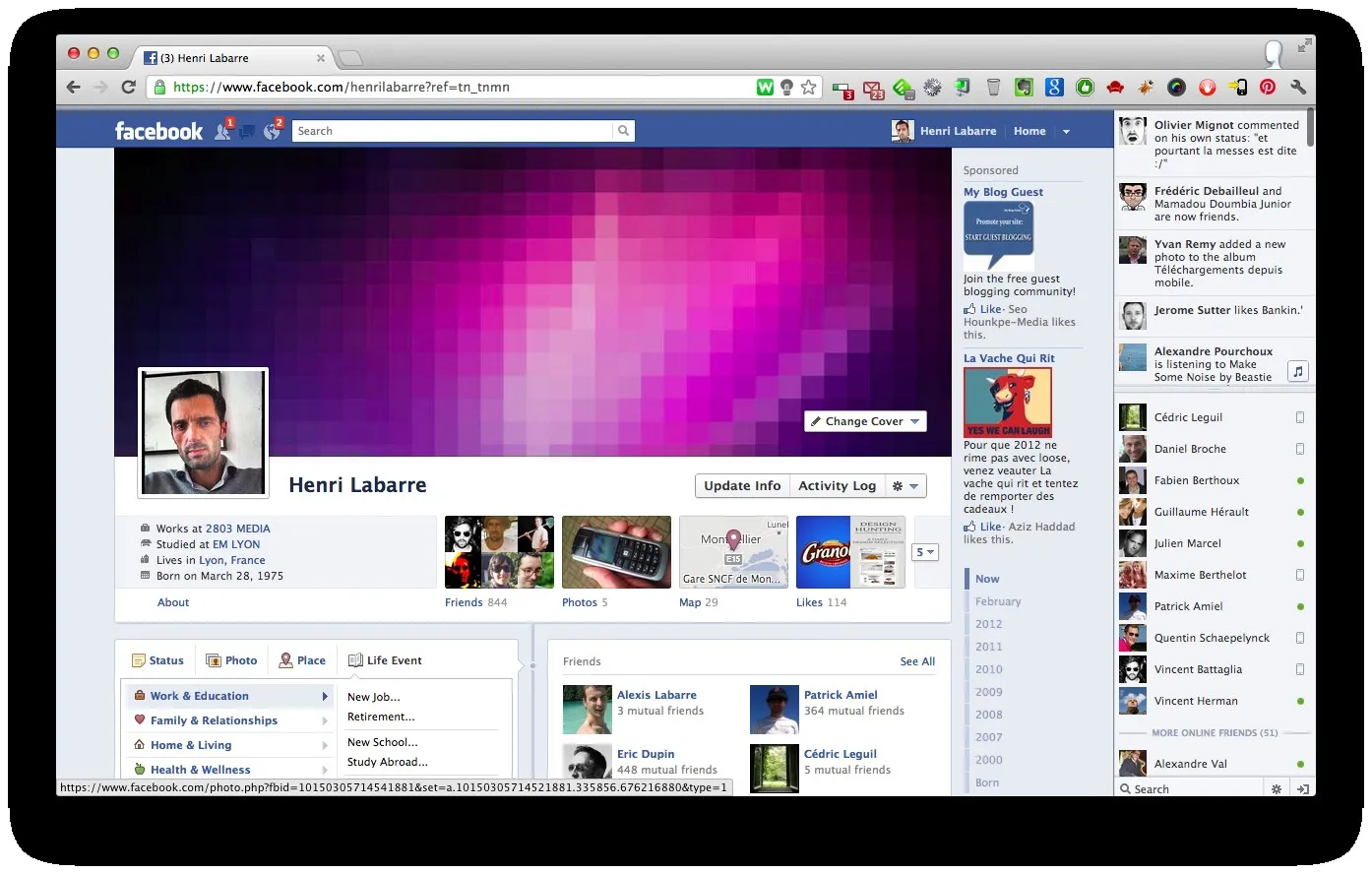Expand more sections with the 5 dropdown

click(924, 552)
